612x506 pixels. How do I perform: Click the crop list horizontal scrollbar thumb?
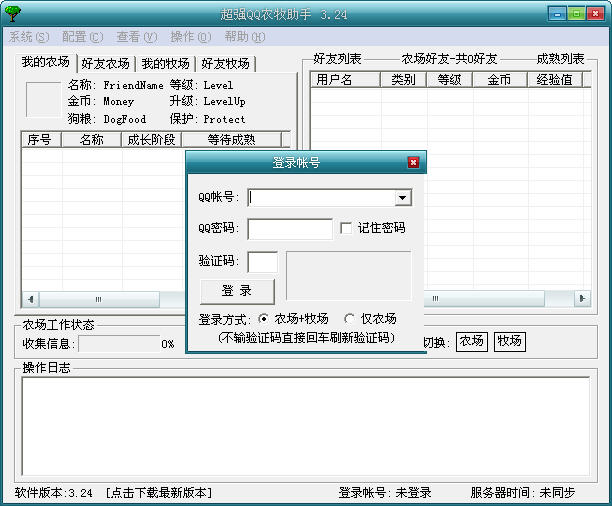pyautogui.click(x=99, y=299)
